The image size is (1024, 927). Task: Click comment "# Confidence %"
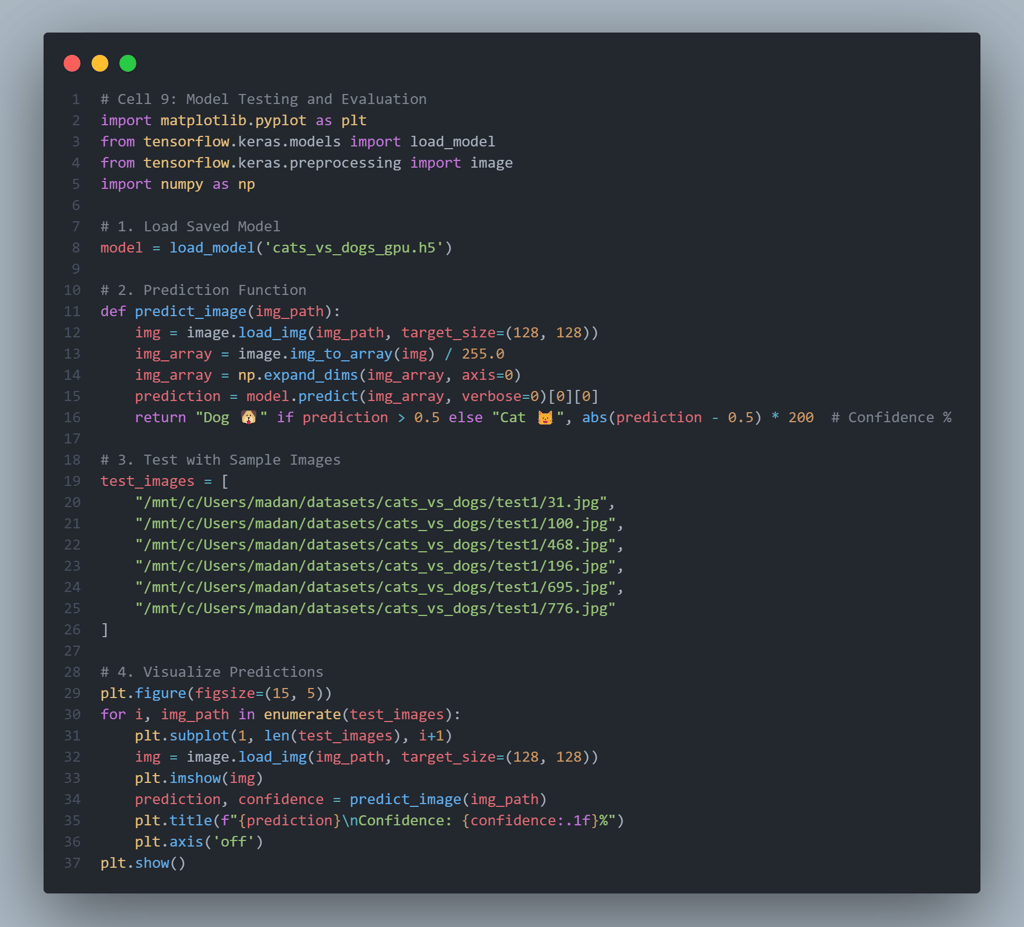coord(891,417)
